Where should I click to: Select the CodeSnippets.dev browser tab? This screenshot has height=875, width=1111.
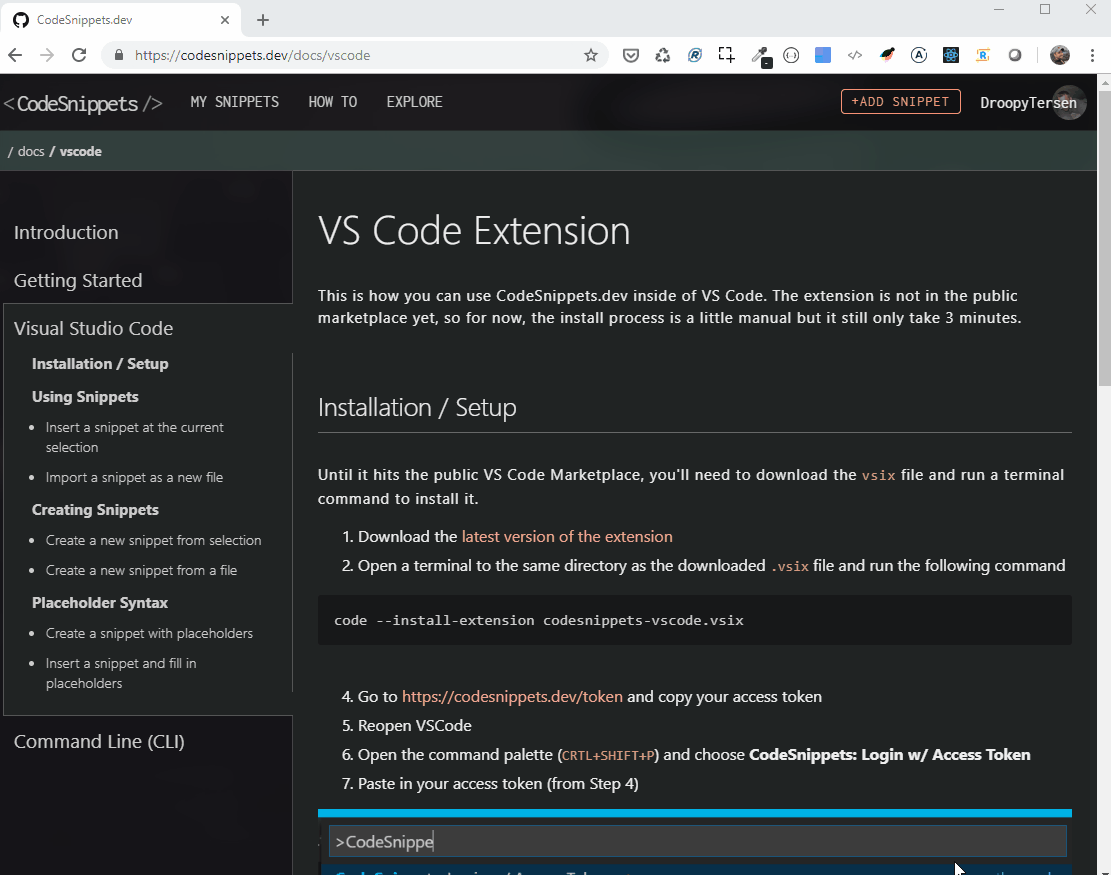click(x=120, y=20)
